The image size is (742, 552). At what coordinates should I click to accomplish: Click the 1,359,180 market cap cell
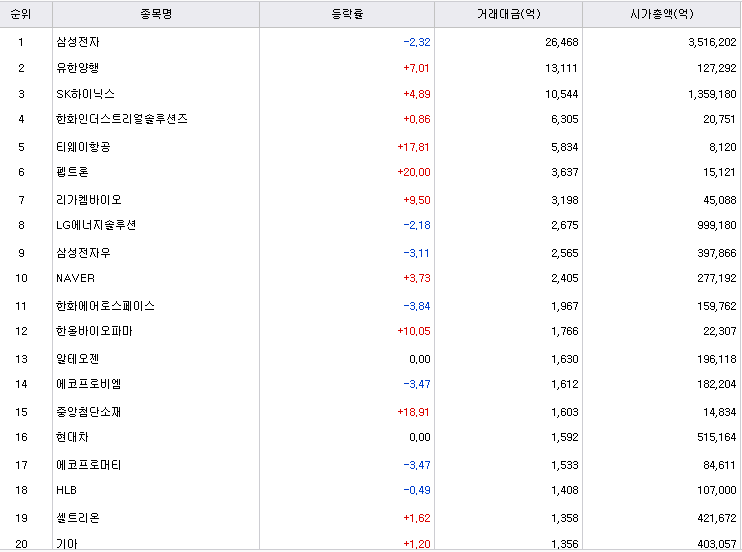[x=712, y=94]
